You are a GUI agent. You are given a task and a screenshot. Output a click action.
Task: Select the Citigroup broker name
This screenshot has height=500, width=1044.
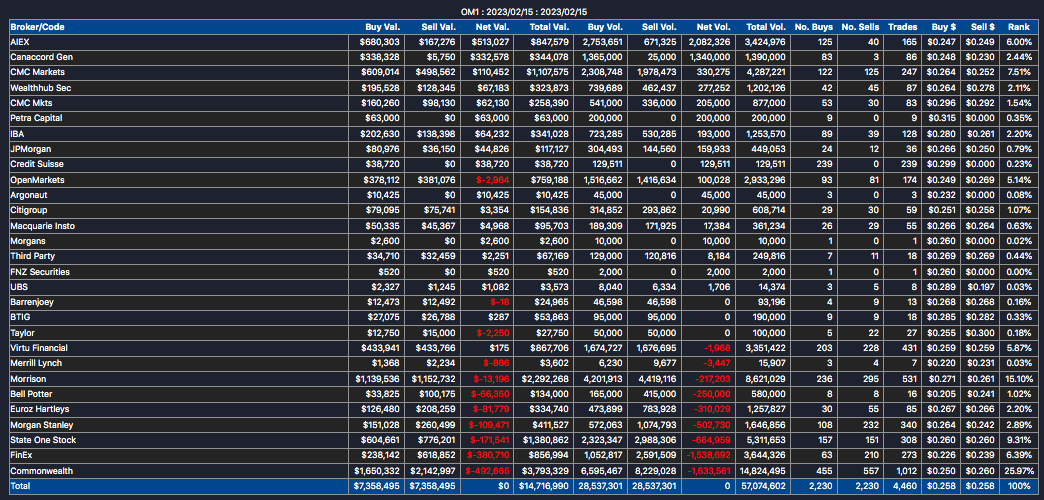coord(29,210)
